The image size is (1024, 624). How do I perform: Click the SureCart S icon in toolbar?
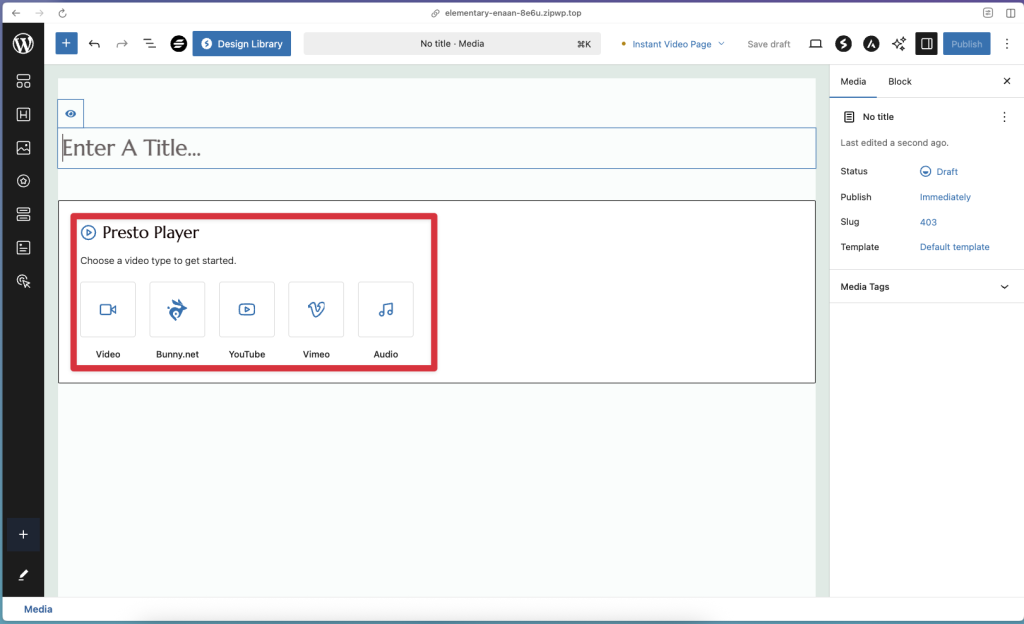843,44
